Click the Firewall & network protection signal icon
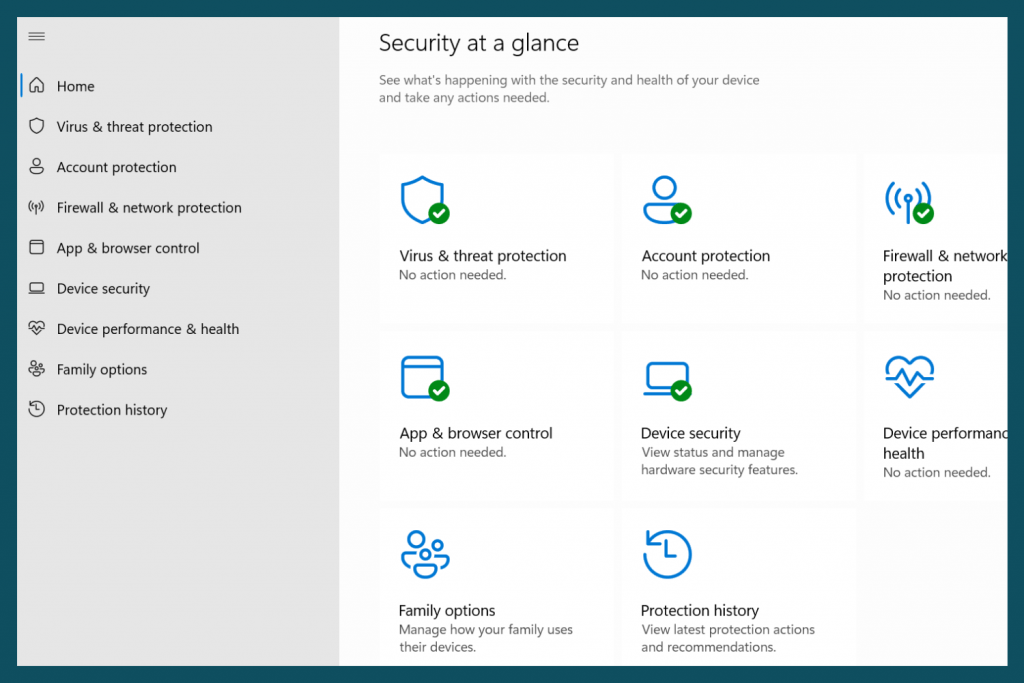1024x683 pixels. [x=910, y=199]
